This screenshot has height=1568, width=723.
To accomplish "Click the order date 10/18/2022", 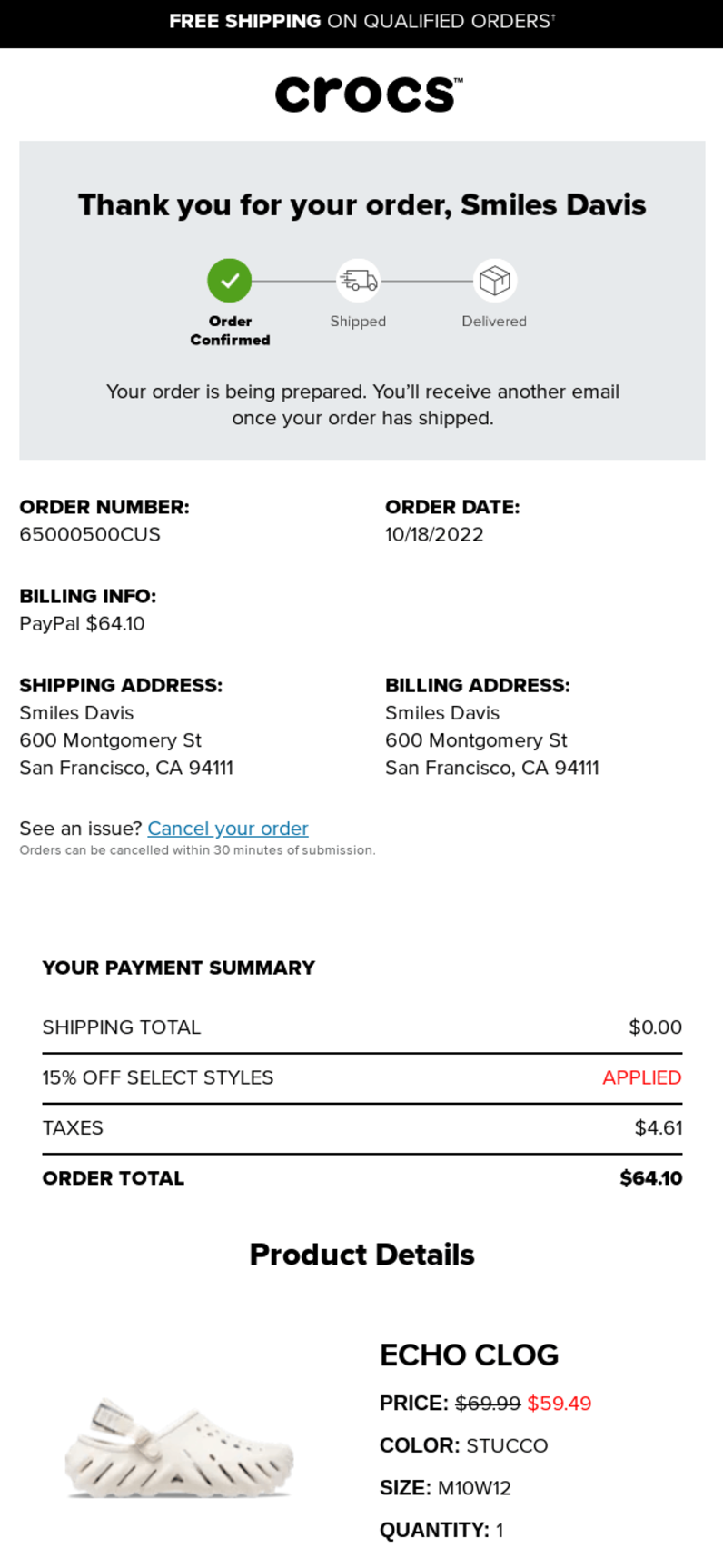I will point(434,534).
